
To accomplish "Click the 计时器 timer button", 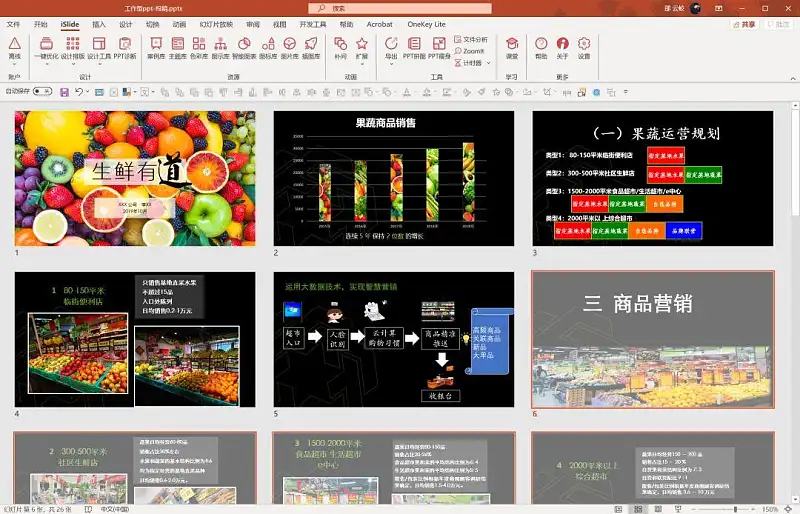I will click(468, 63).
